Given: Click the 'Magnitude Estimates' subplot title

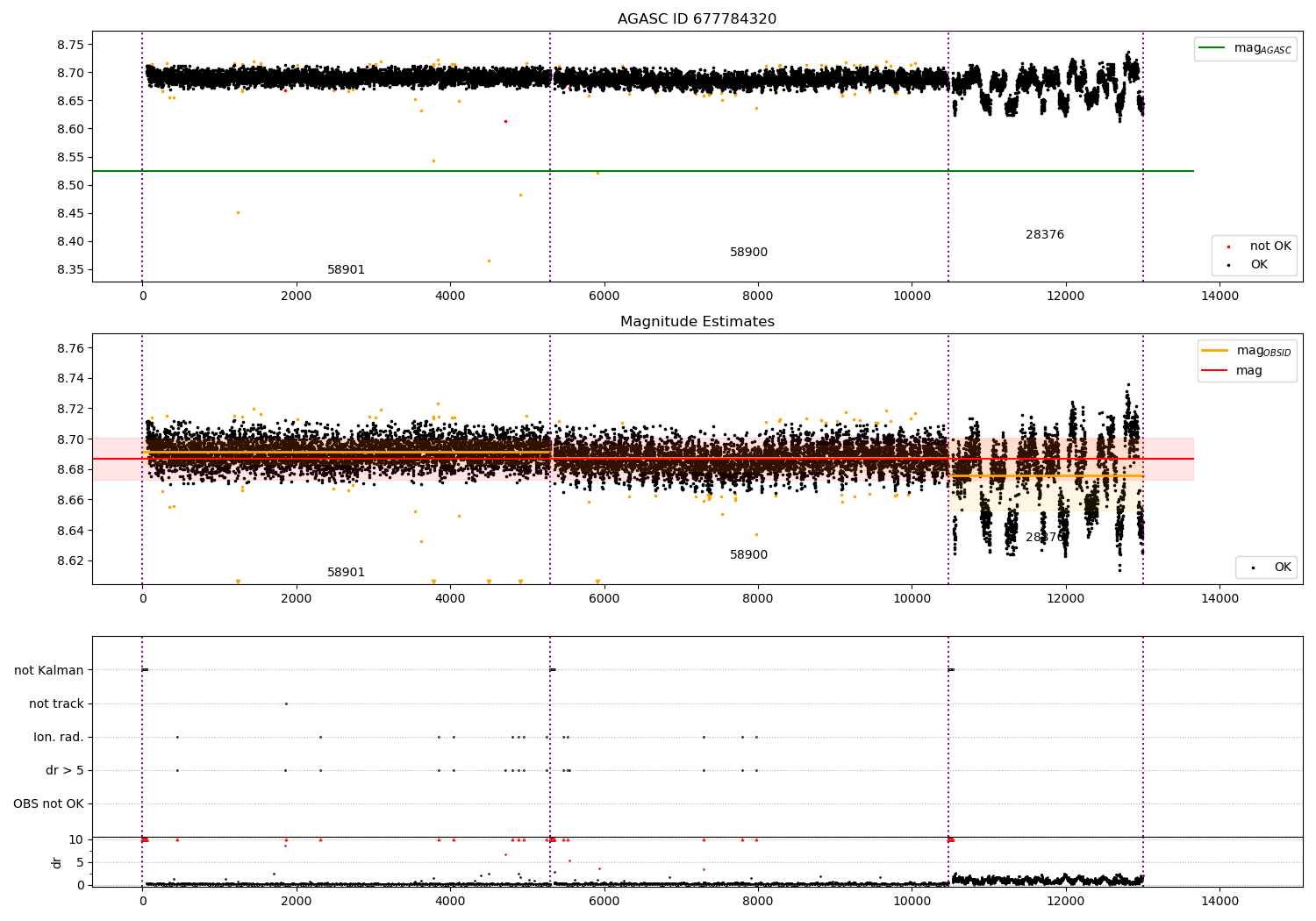Looking at the screenshot, I should click(697, 322).
